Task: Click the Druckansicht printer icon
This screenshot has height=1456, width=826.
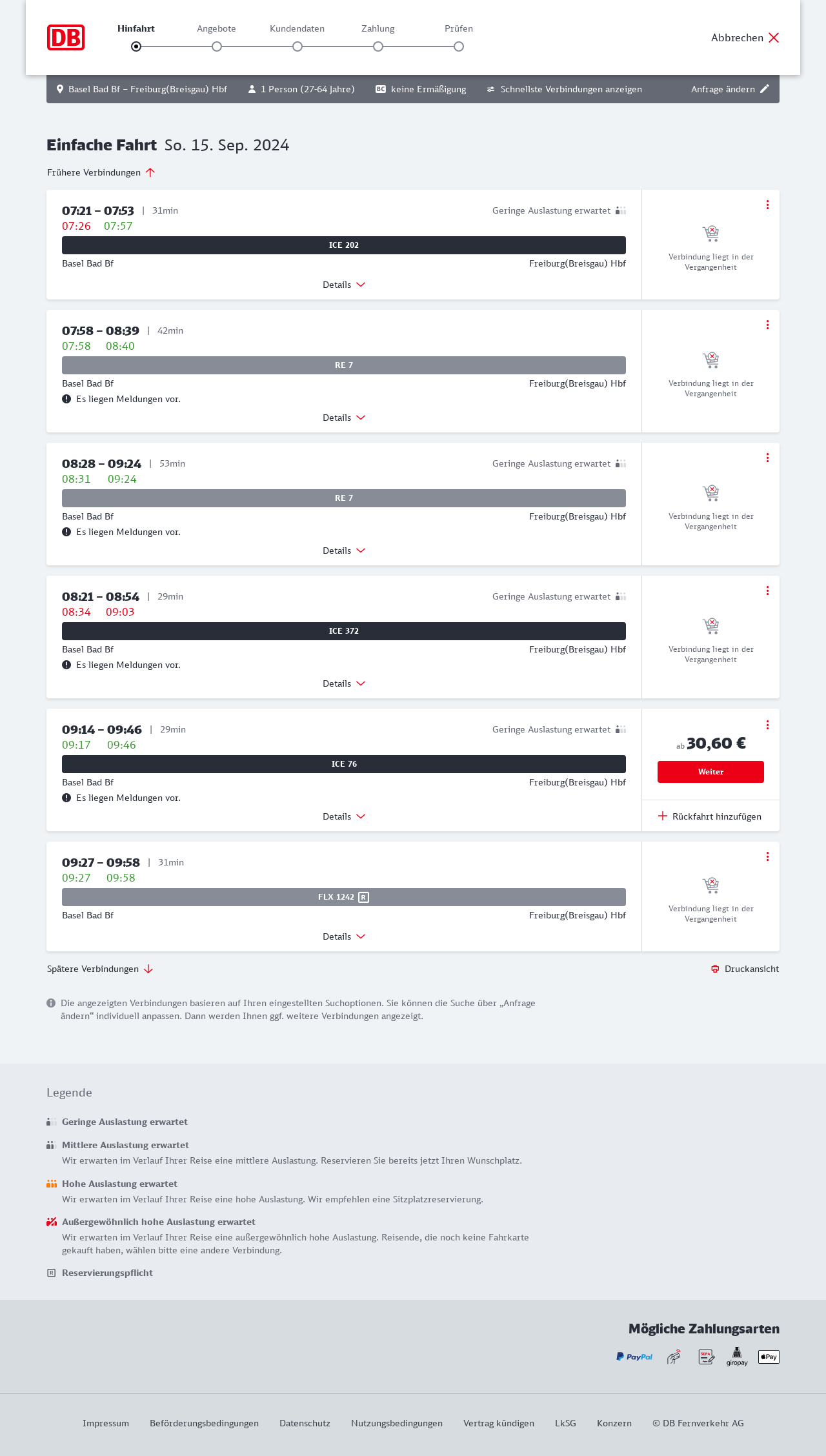Action: (715, 969)
